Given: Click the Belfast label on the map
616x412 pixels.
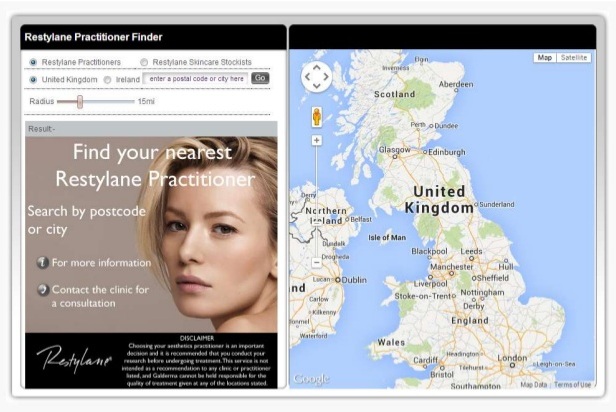Looking at the screenshot, I should (361, 219).
